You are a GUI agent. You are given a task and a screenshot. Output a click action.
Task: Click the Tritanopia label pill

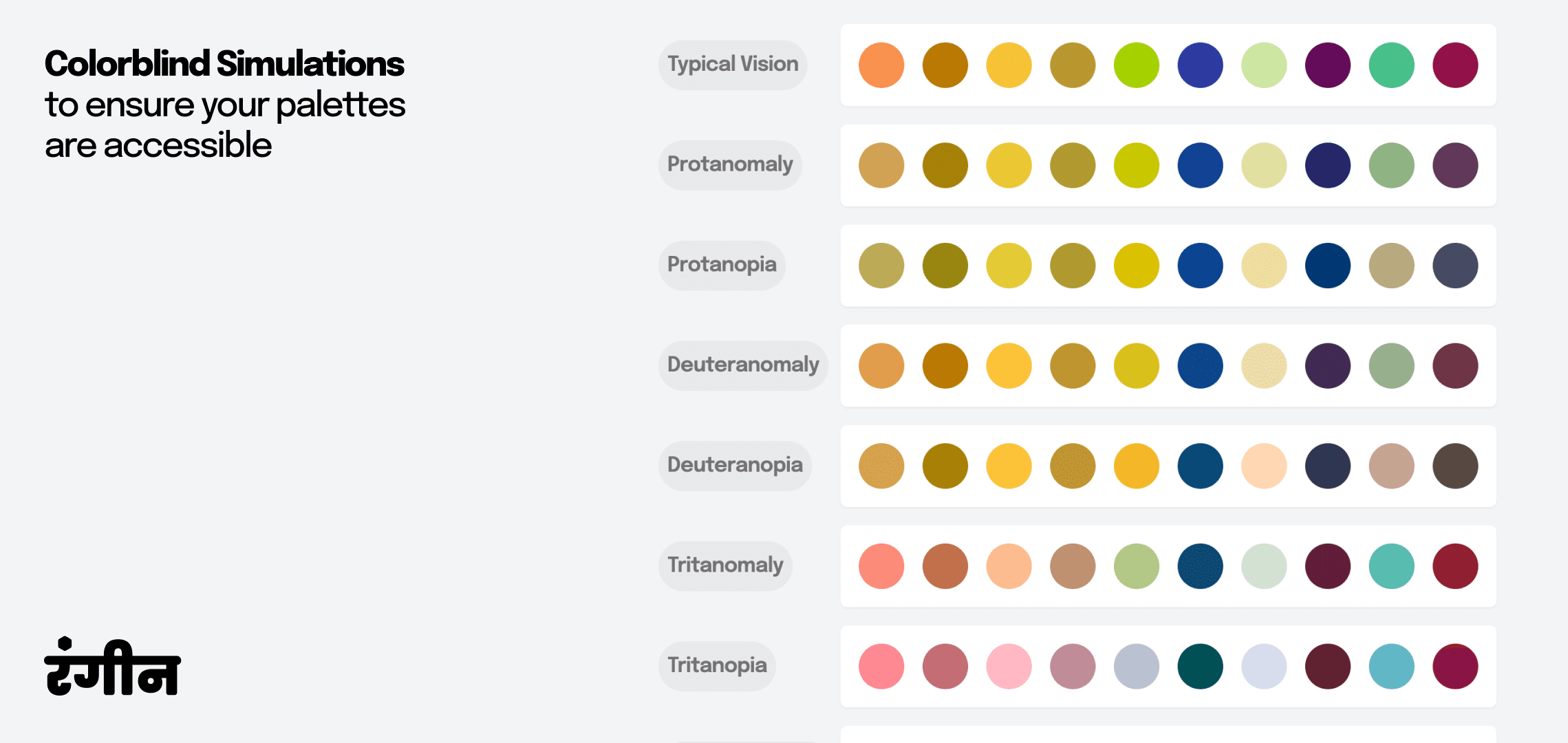tap(717, 666)
